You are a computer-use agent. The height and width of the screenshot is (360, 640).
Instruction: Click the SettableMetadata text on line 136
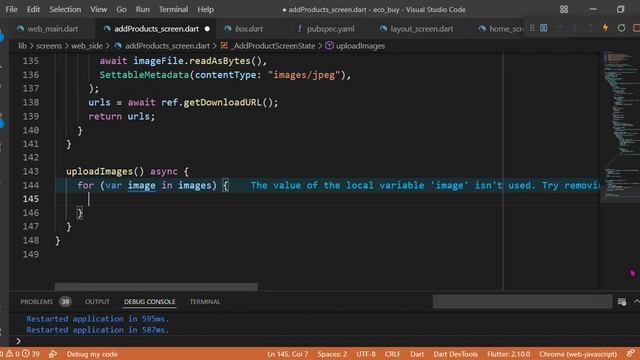(144, 75)
